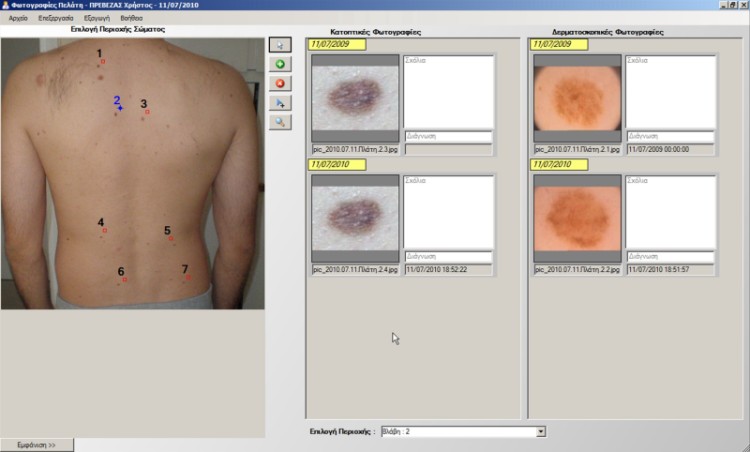750x452 pixels.
Task: Open the 11/07/2009 dermatoscopic photo thumbnail
Action: click(x=573, y=98)
